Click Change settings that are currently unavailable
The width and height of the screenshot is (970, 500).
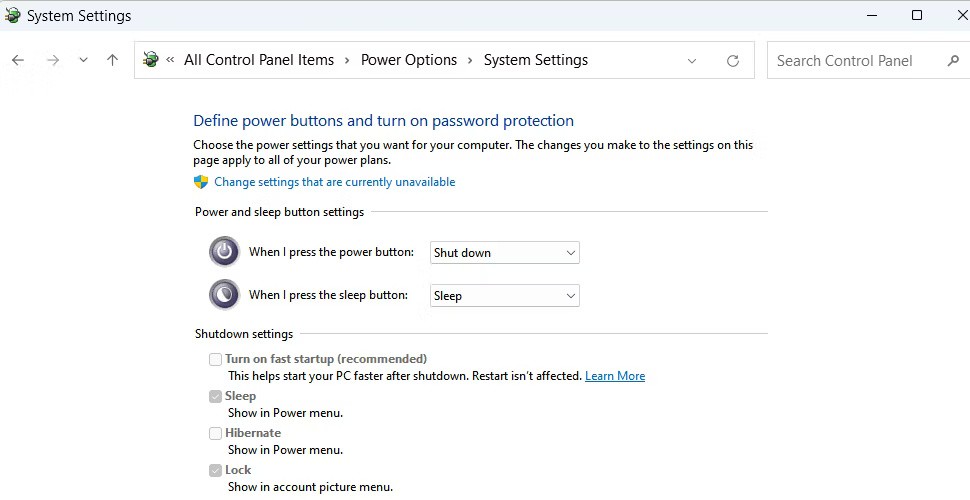pyautogui.click(x=335, y=182)
